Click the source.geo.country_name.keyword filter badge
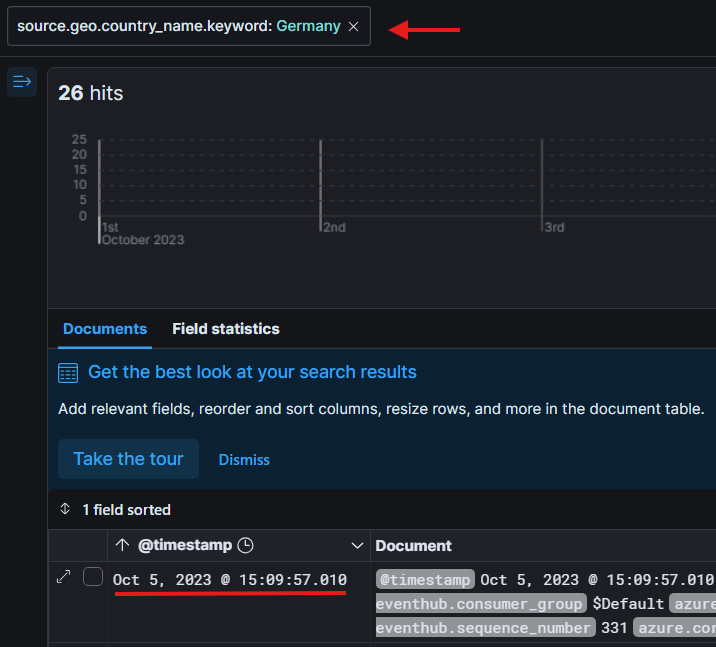This screenshot has height=647, width=716. tap(178, 27)
